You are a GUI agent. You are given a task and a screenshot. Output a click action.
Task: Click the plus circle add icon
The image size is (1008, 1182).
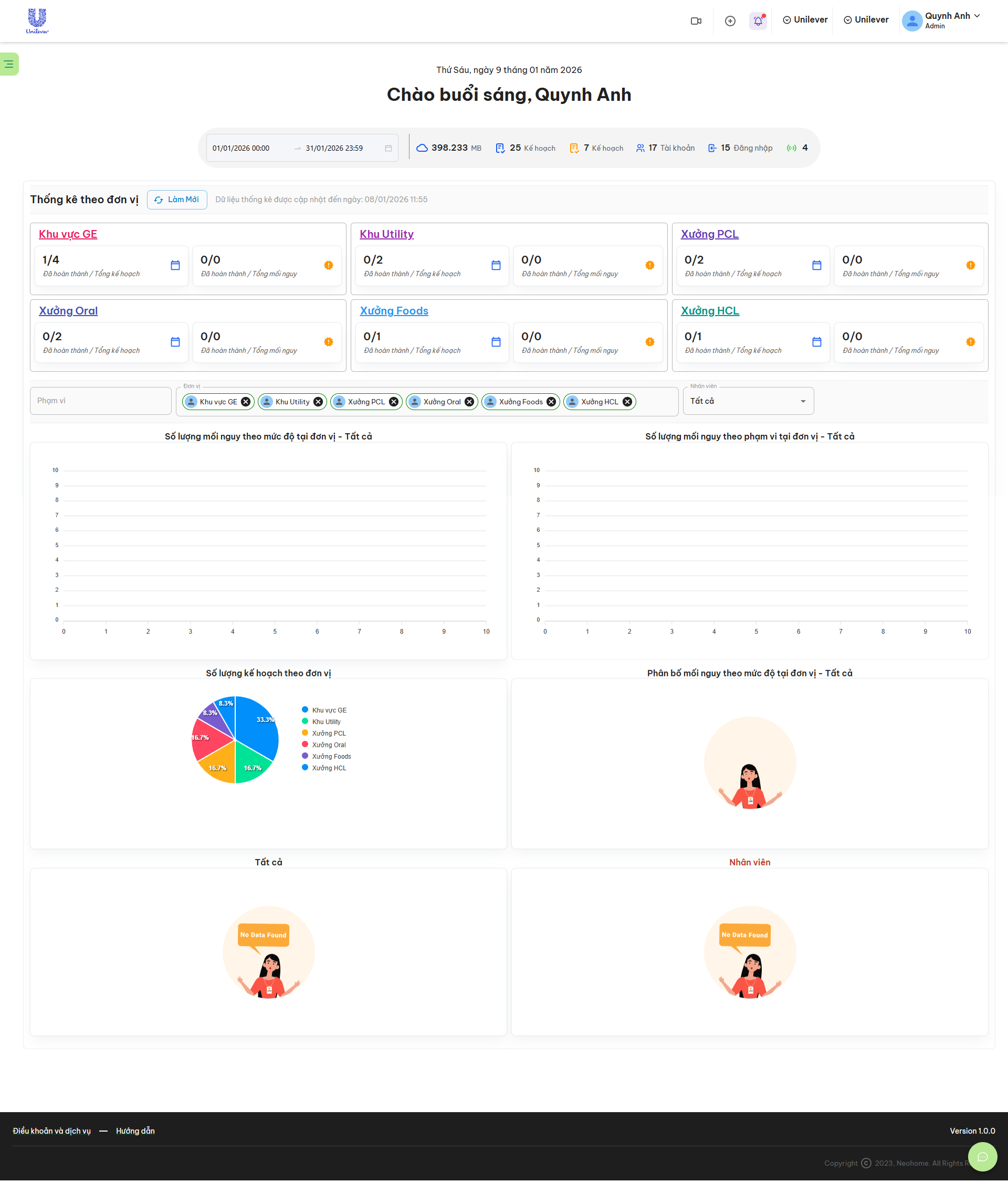tap(730, 21)
